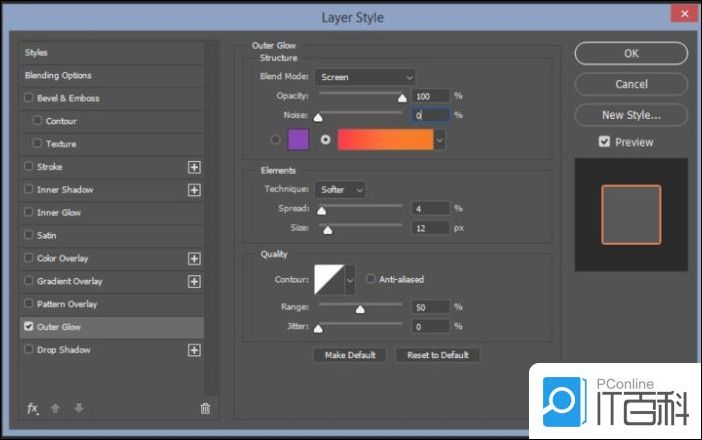Tick the Gradient Overlay checkbox

tap(29, 280)
